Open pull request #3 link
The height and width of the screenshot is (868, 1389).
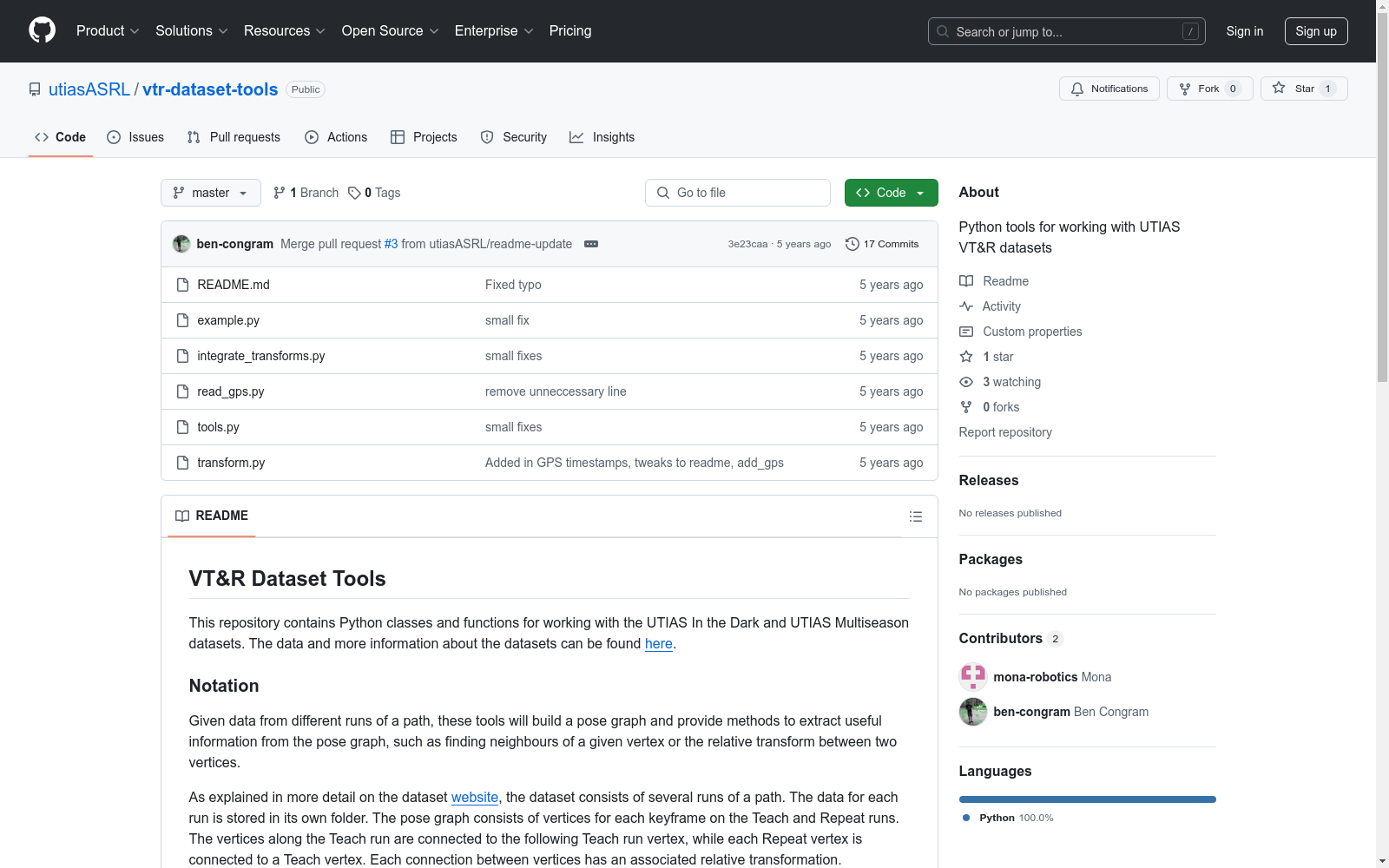391,244
